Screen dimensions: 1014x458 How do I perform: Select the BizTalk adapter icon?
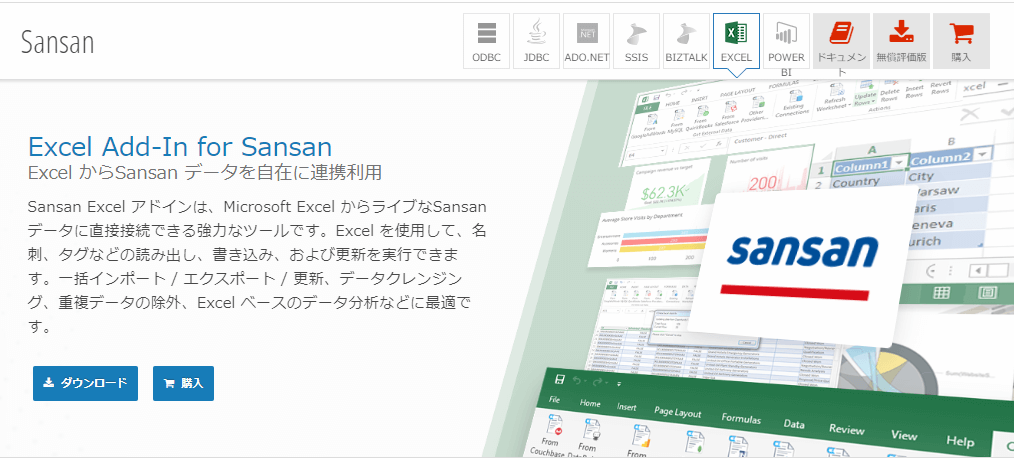pos(686,41)
